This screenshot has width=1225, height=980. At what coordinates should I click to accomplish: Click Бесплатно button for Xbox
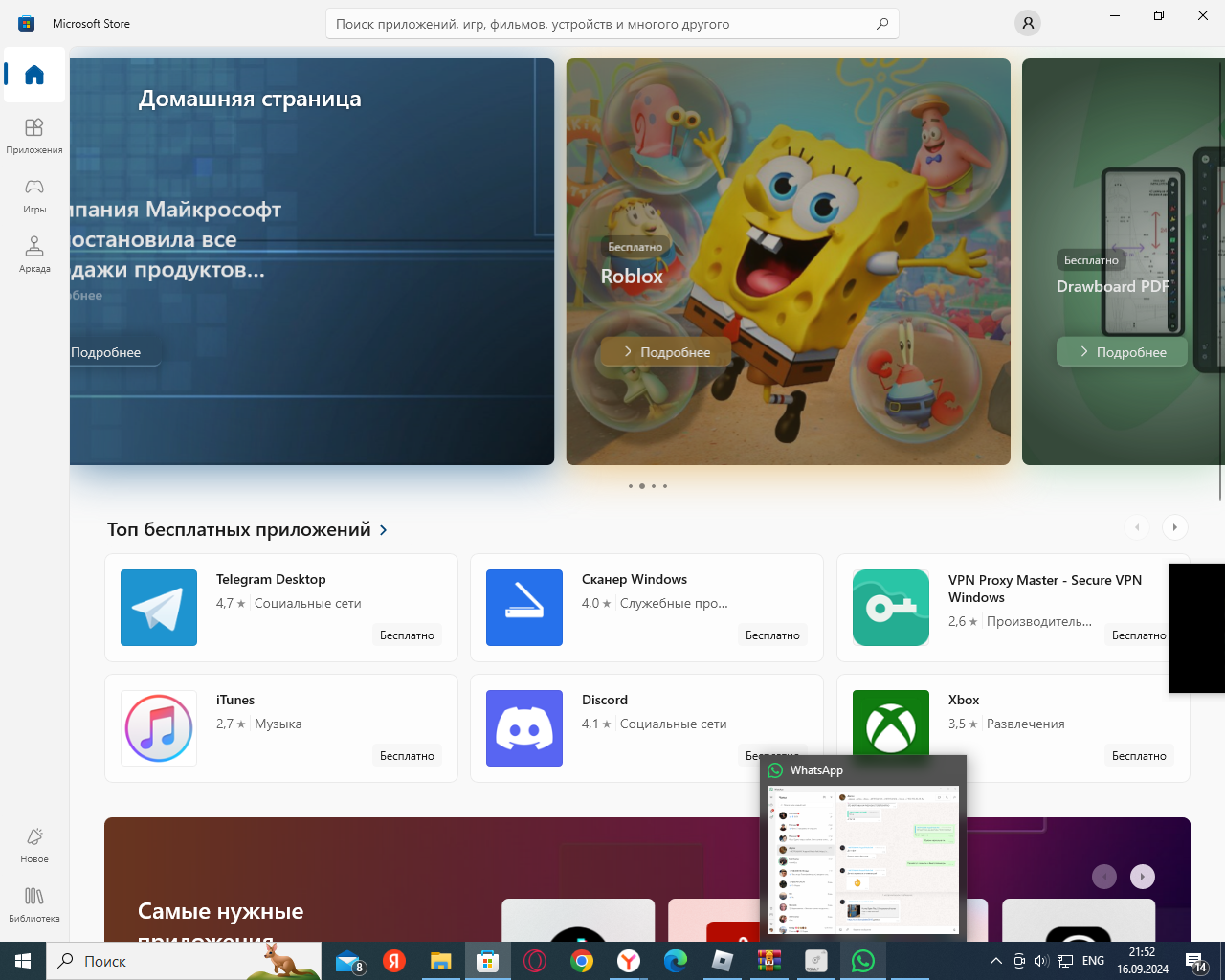pos(1139,756)
